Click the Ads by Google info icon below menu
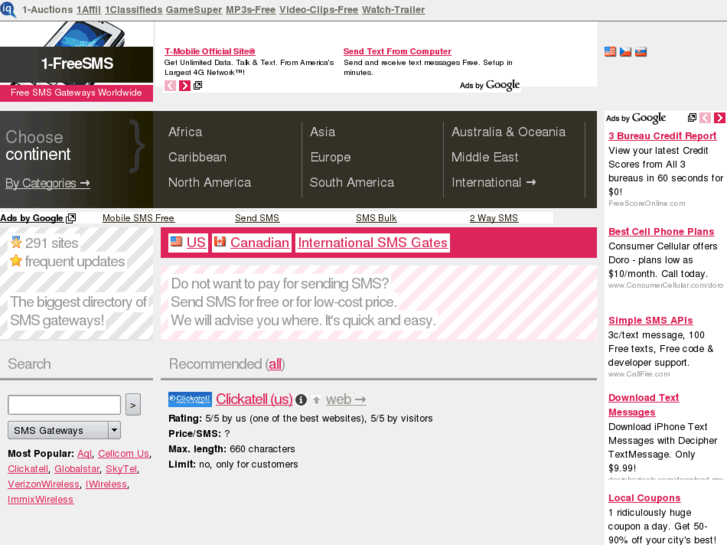The width and height of the screenshot is (727, 545). click(71, 218)
